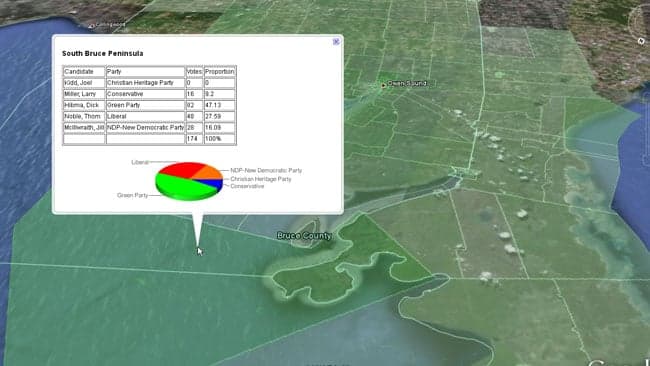Click the green Green Party pie slice

pos(182,187)
